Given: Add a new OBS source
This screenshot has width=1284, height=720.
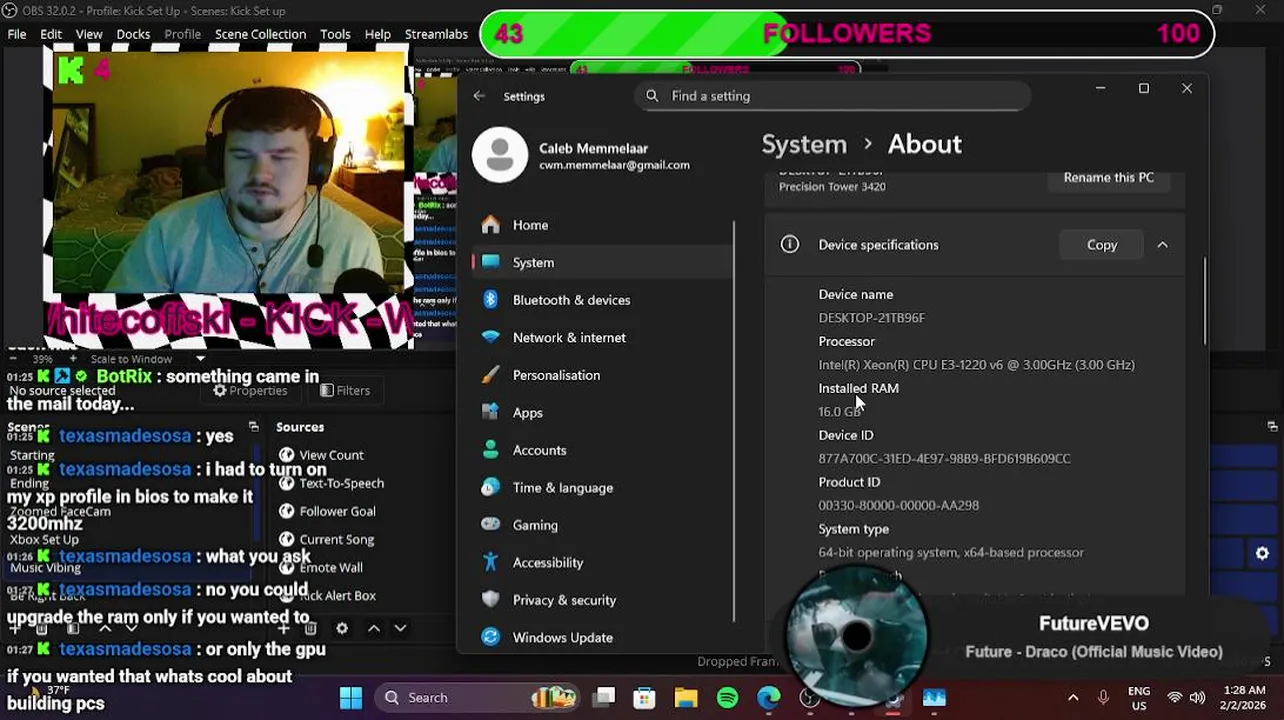Looking at the screenshot, I should pos(284,628).
